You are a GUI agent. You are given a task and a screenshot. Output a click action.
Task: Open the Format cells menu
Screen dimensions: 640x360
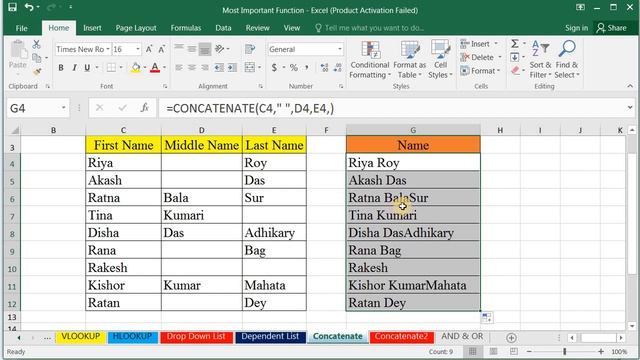pyautogui.click(x=480, y=71)
